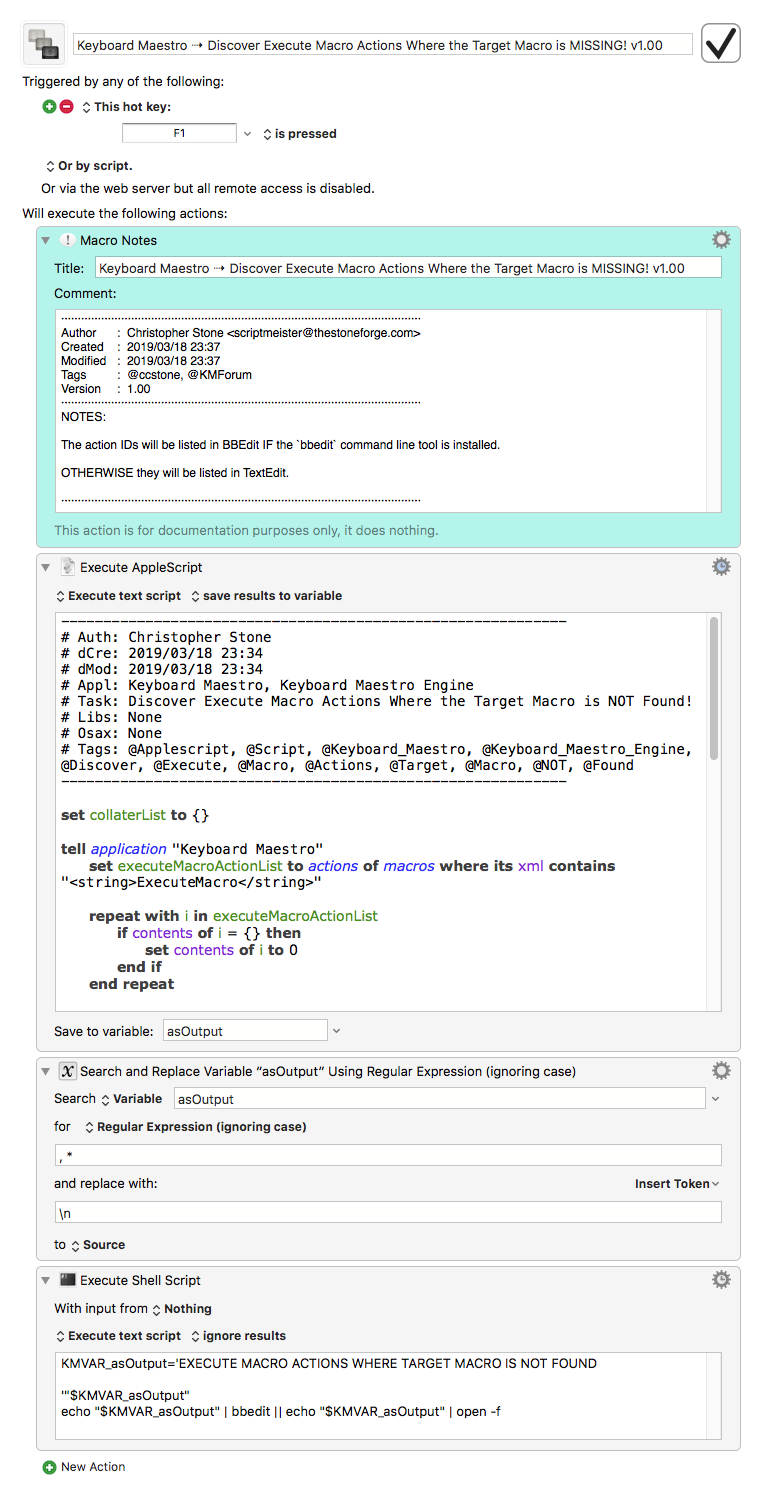Click inside the AppleScript code editor

point(382,811)
